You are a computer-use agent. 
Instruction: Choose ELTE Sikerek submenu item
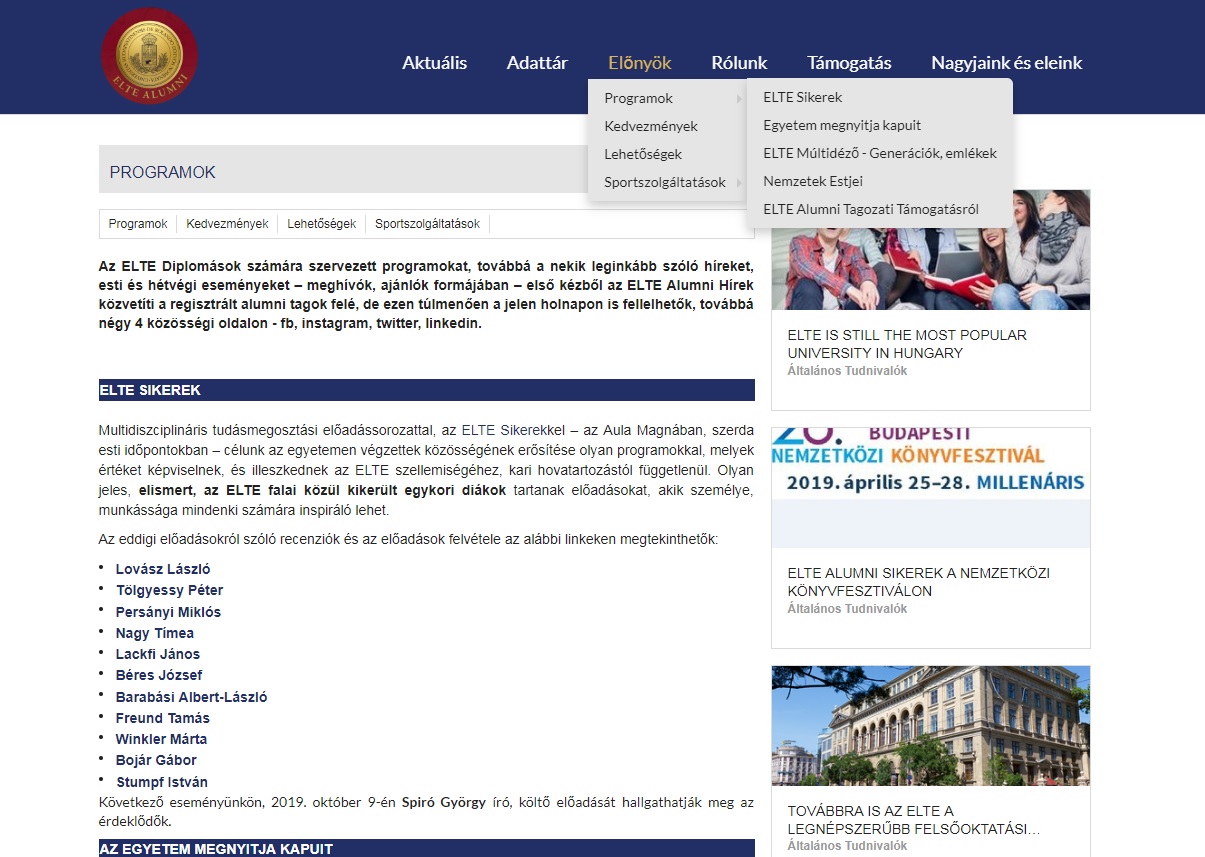click(x=803, y=97)
